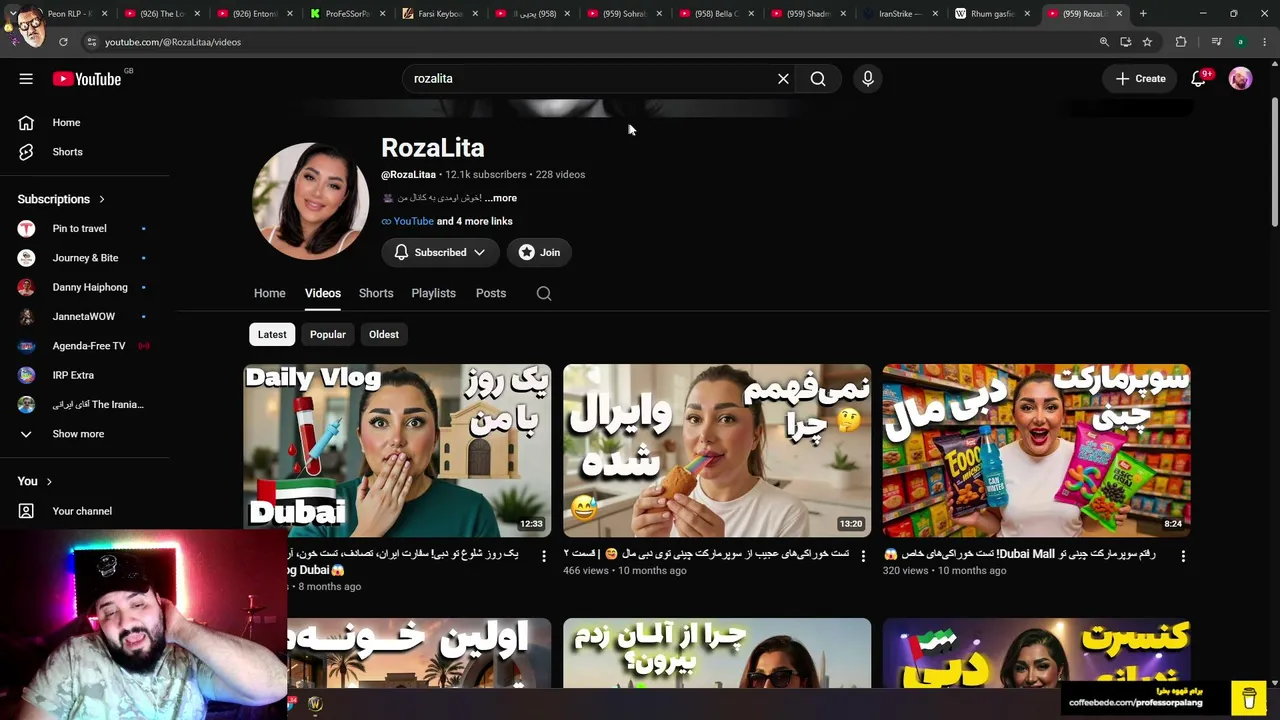The width and height of the screenshot is (1280, 720).
Task: Clear the rozalita search text
Action: [x=783, y=79]
